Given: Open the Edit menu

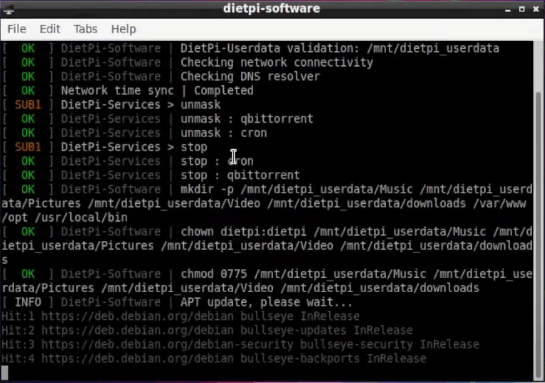Looking at the screenshot, I should 50,29.
